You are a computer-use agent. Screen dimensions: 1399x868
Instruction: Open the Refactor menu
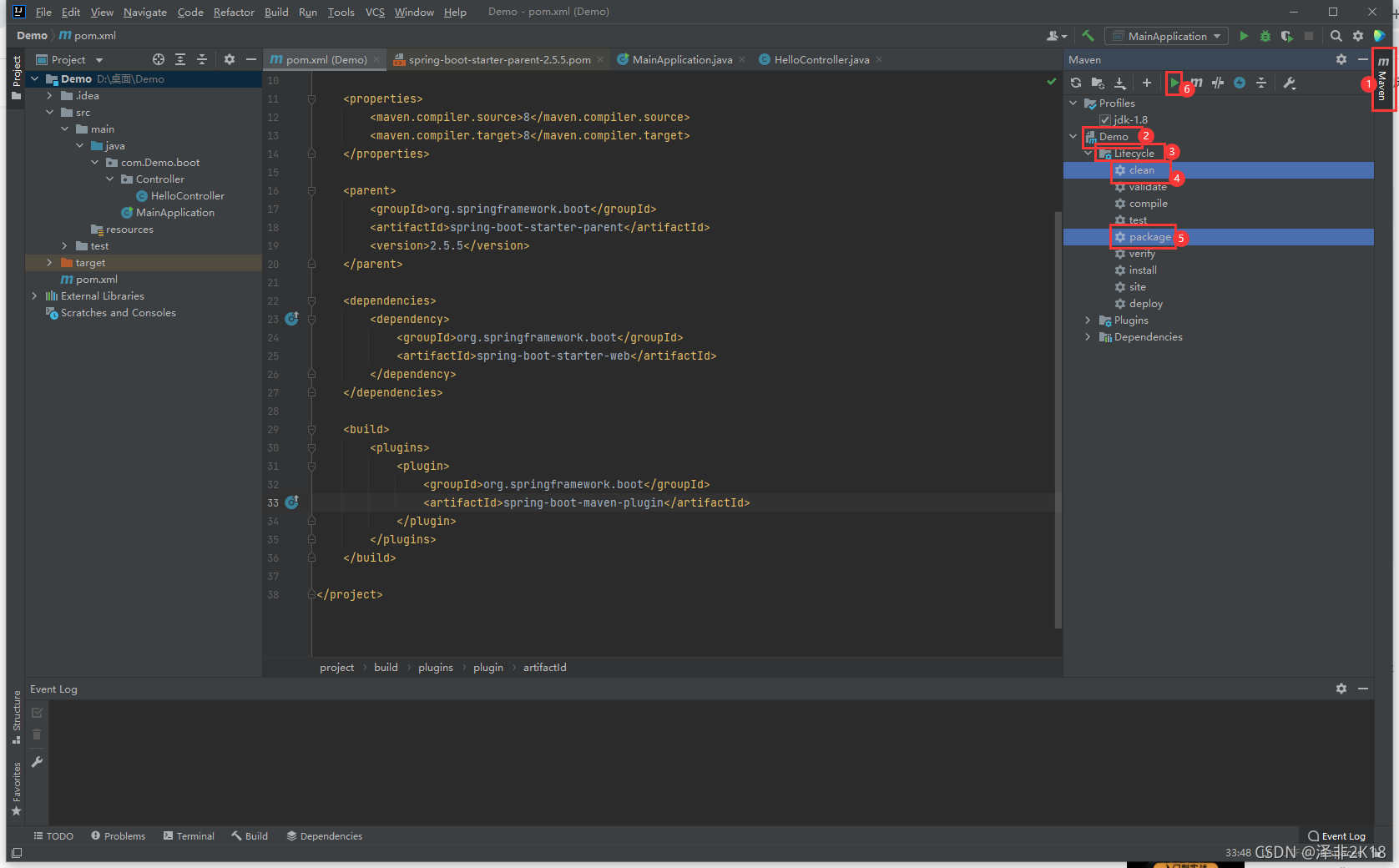[x=234, y=12]
